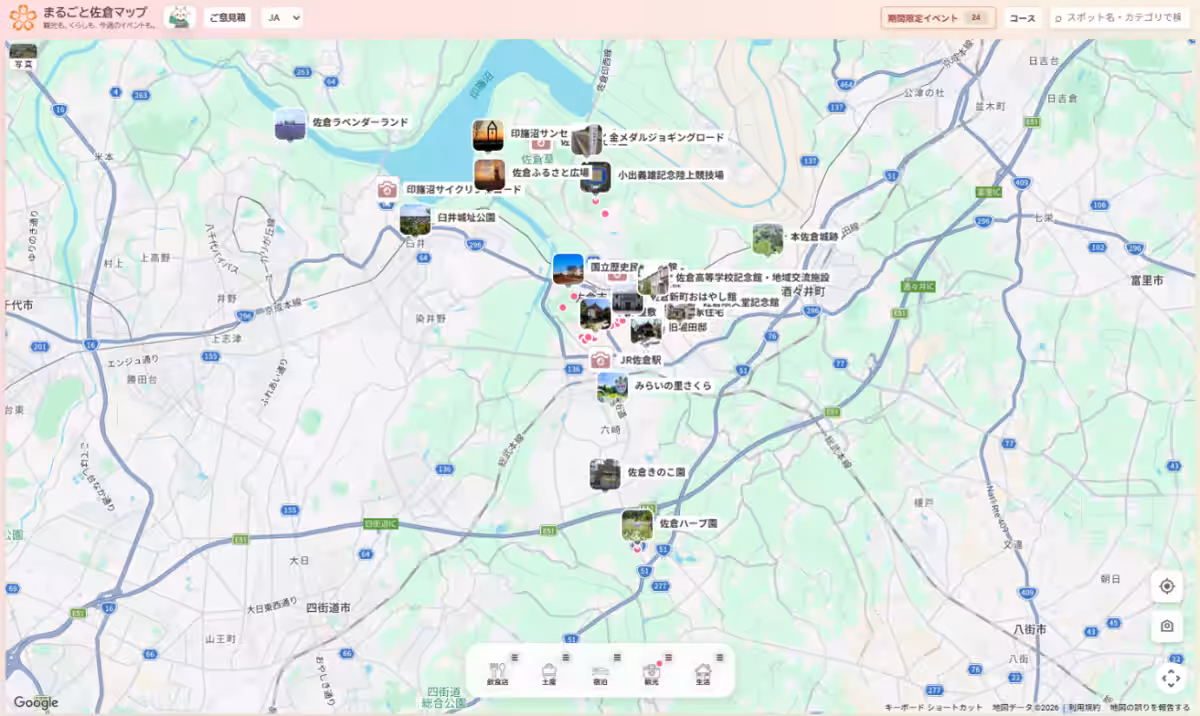
Task: Expand the 宿泊 category list menu
Action: coord(617,657)
